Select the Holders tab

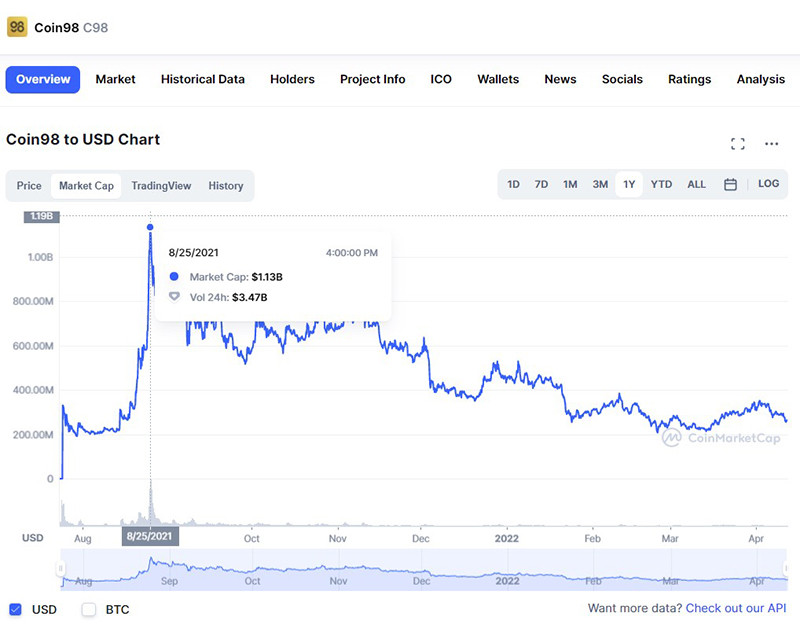tap(292, 79)
